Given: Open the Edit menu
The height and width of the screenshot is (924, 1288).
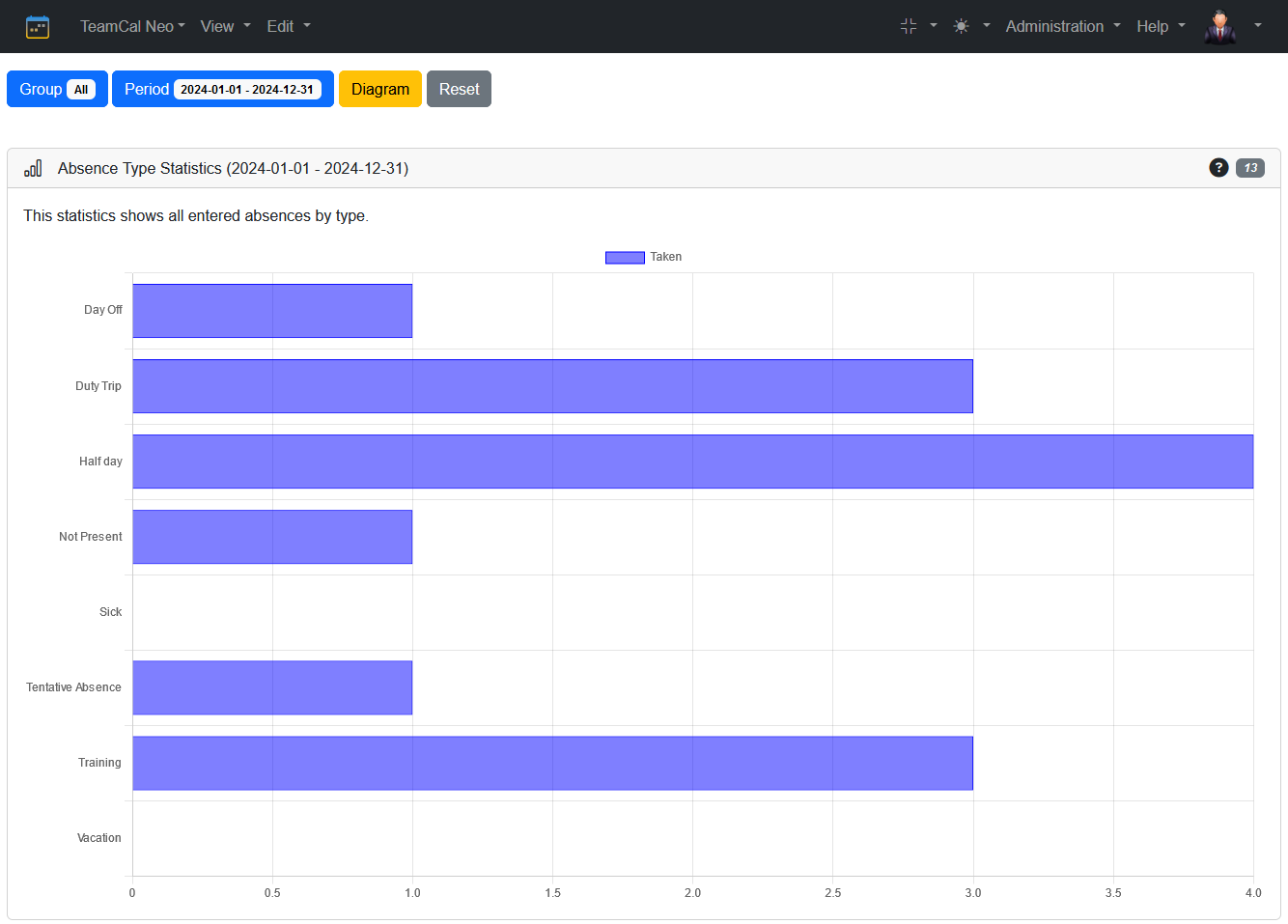Looking at the screenshot, I should [x=289, y=26].
